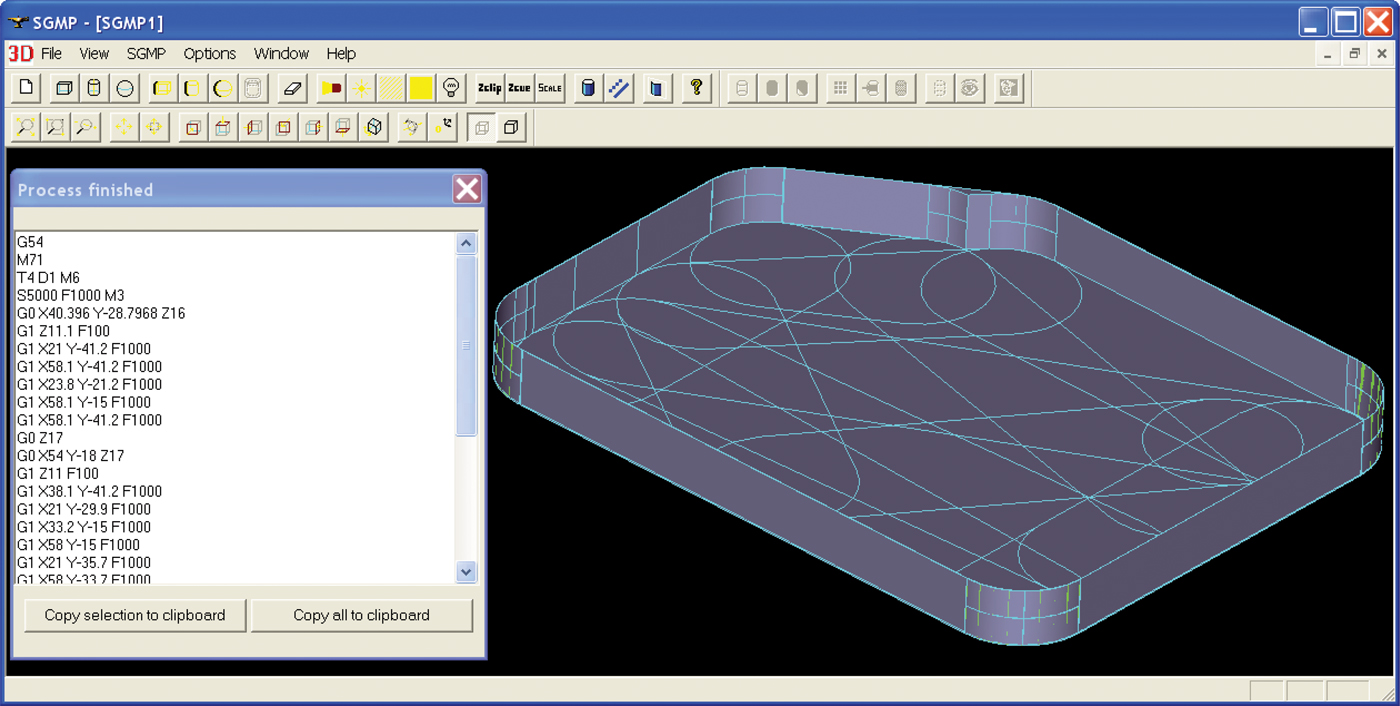Open the View menu
Viewport: 1400px width, 706px height.
(94, 54)
